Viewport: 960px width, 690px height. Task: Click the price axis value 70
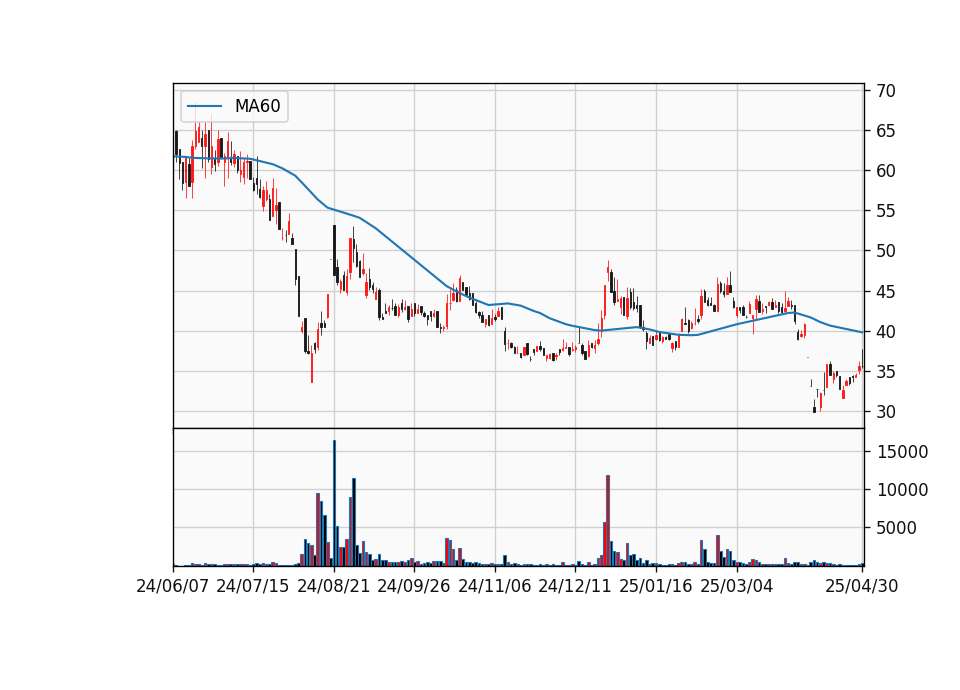point(886,91)
